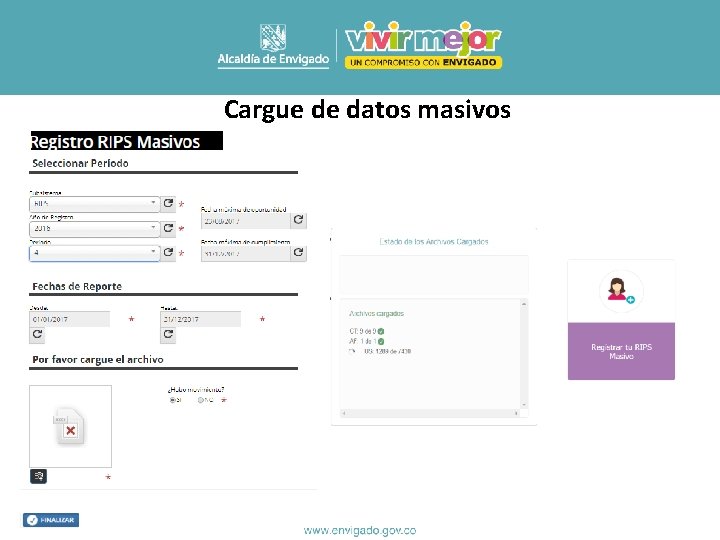Click the Vivir Mejor logo
The image size is (720, 540).
423,45
